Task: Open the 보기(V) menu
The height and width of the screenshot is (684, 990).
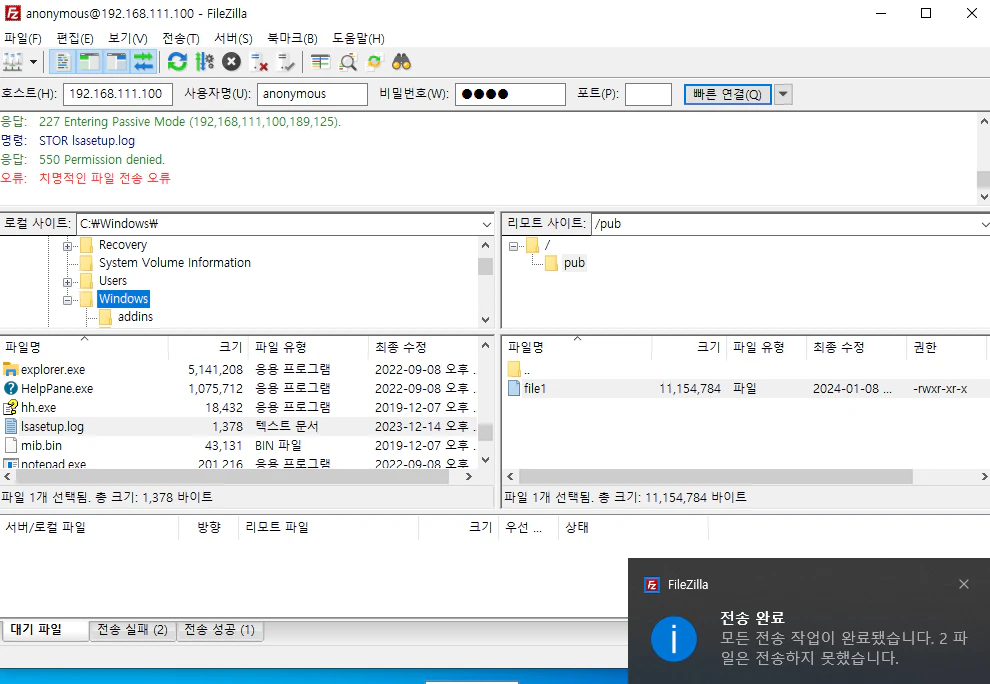Action: 128,39
